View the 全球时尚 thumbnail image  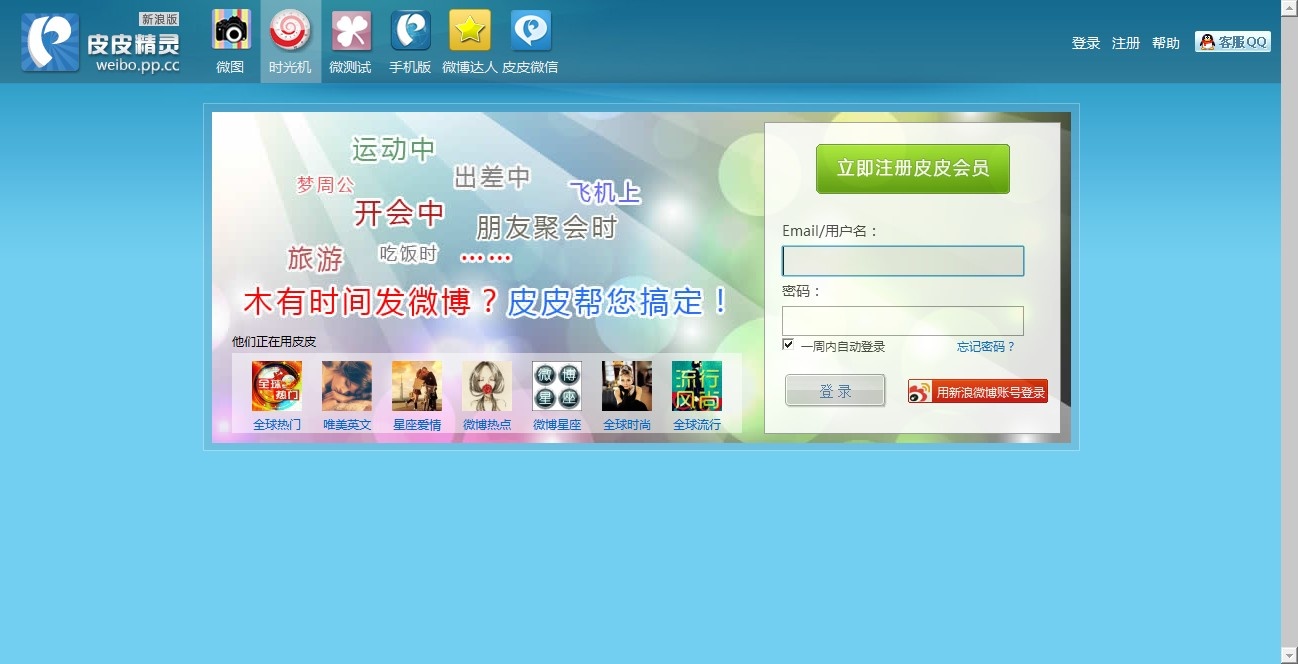coord(627,386)
